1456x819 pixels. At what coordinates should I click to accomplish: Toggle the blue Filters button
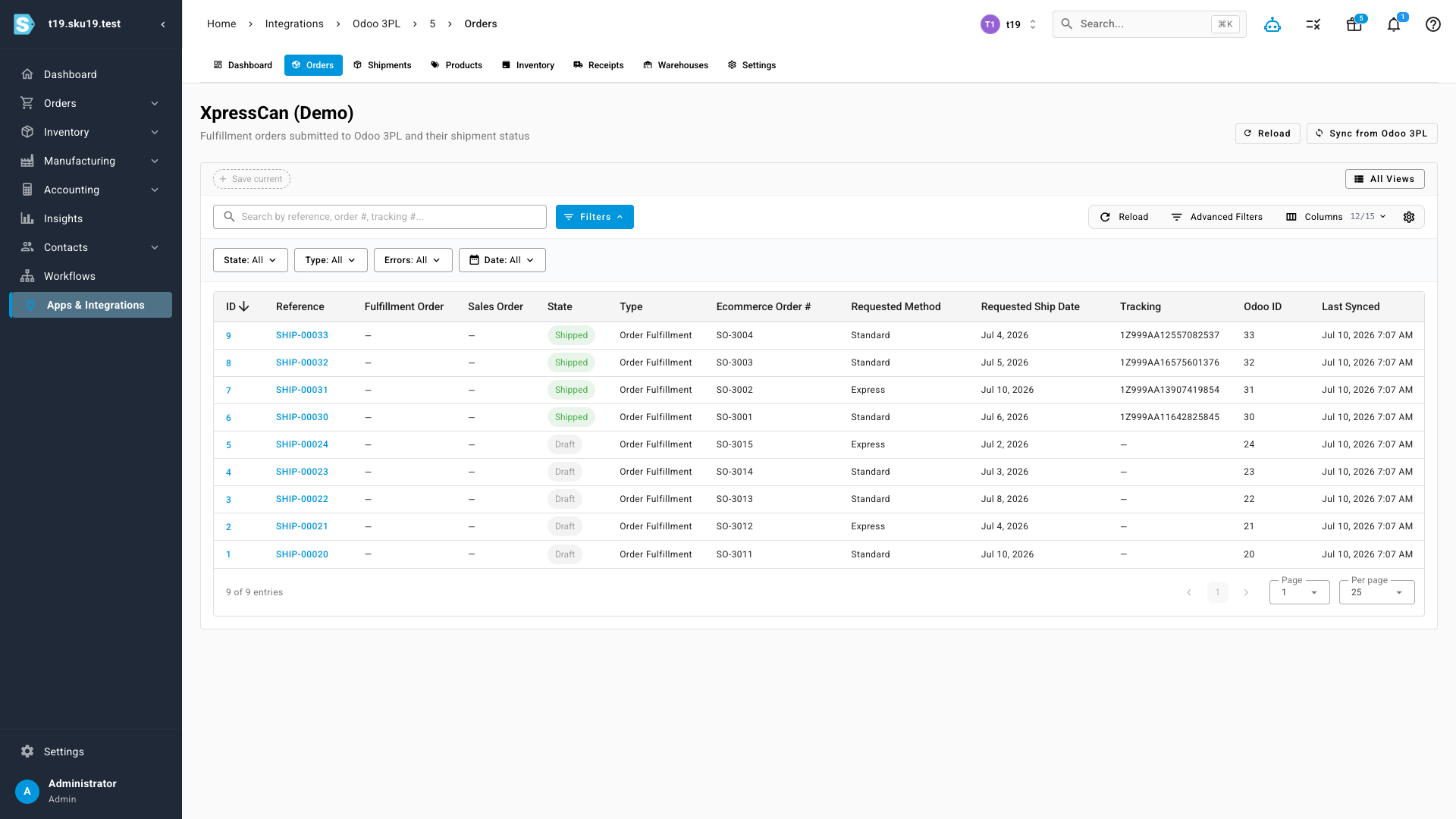point(595,217)
